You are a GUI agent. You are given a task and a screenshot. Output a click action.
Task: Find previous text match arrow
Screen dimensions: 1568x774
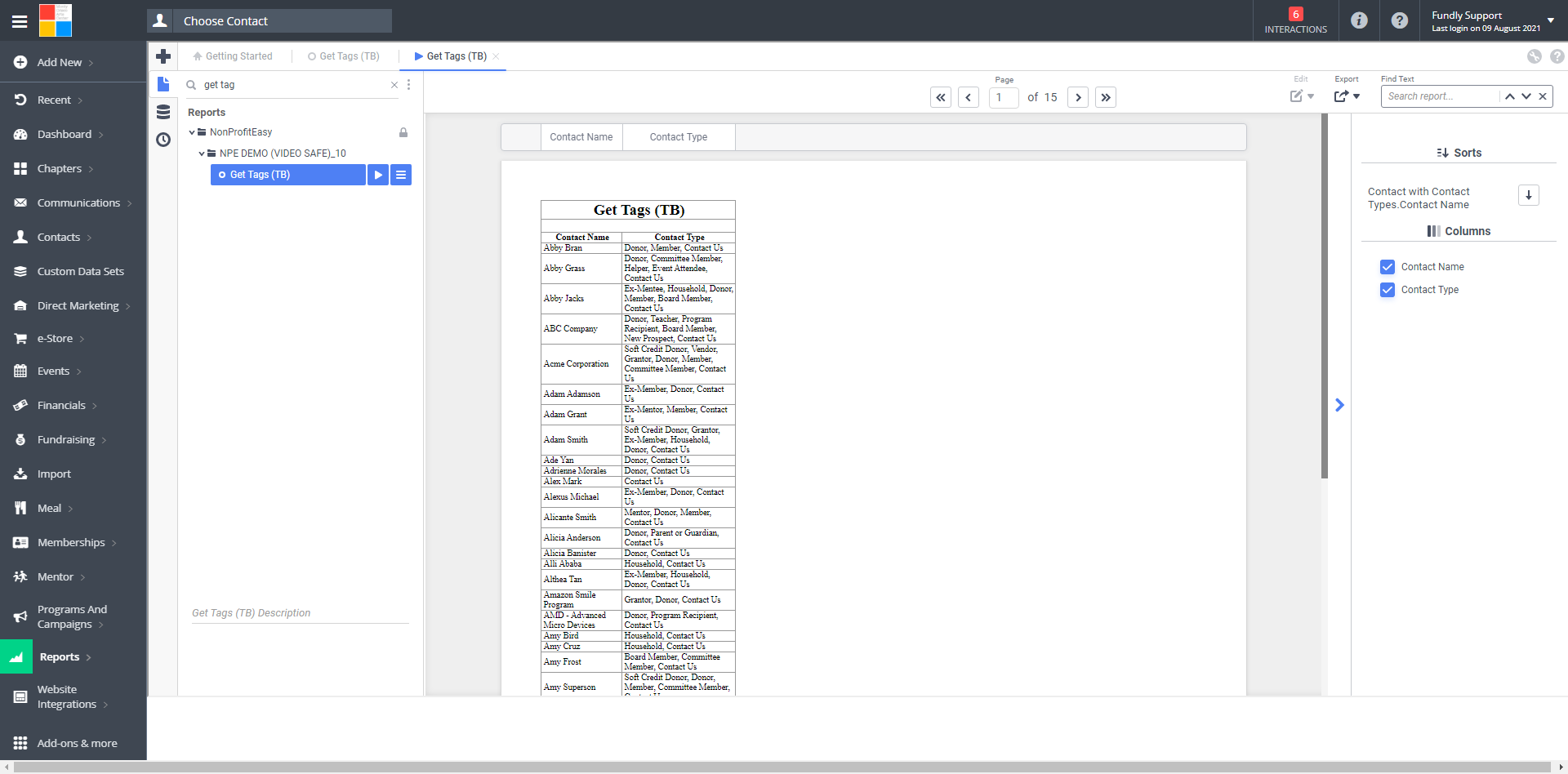click(1510, 96)
